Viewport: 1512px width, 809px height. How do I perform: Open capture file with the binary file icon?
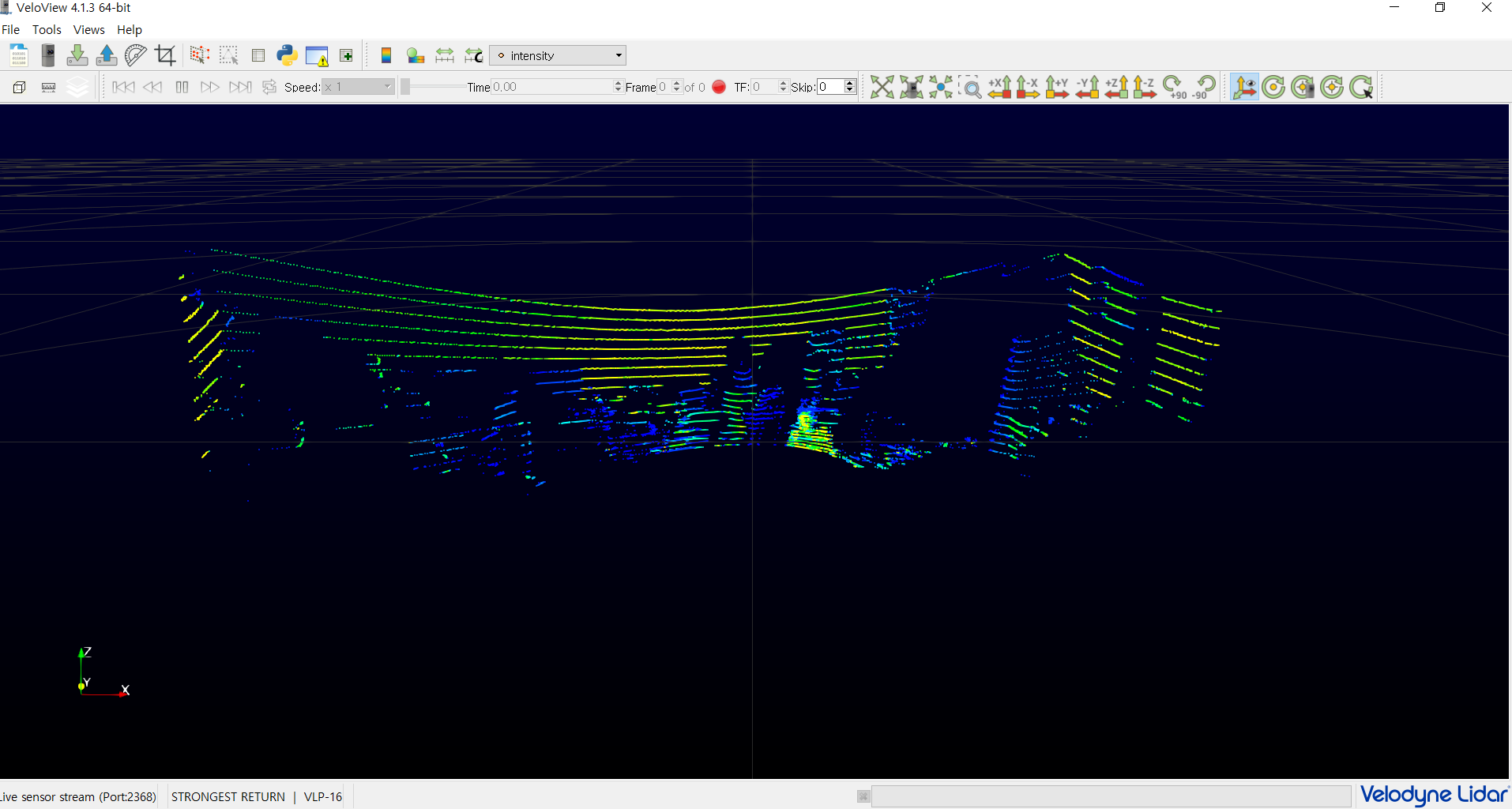click(x=18, y=55)
